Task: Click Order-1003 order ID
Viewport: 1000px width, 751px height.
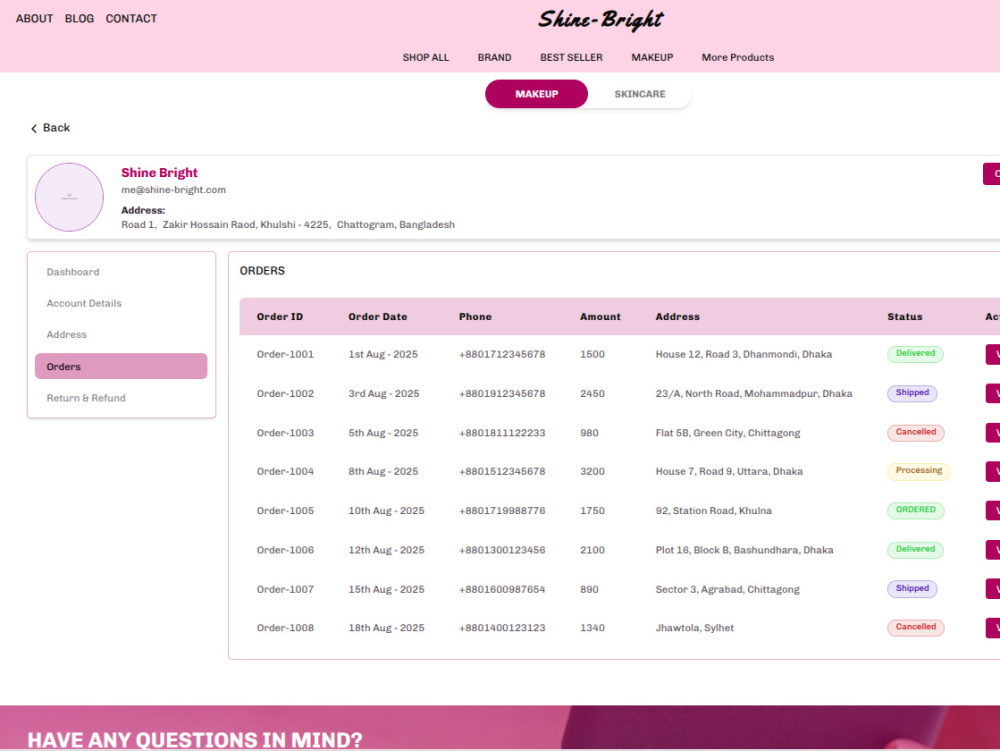Action: pos(285,433)
